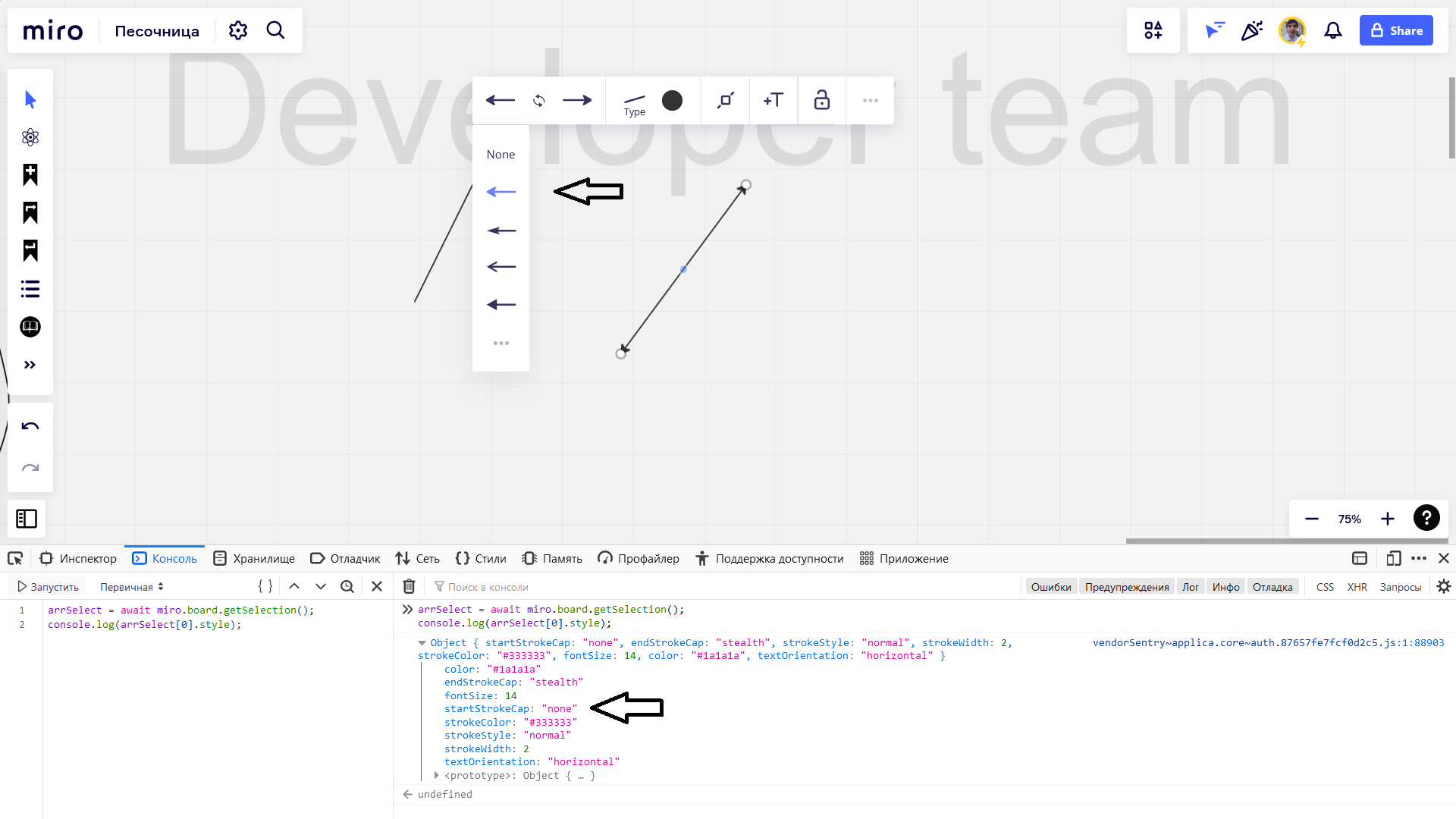The image size is (1456, 819).
Task: Open notifications bell
Action: click(x=1333, y=30)
